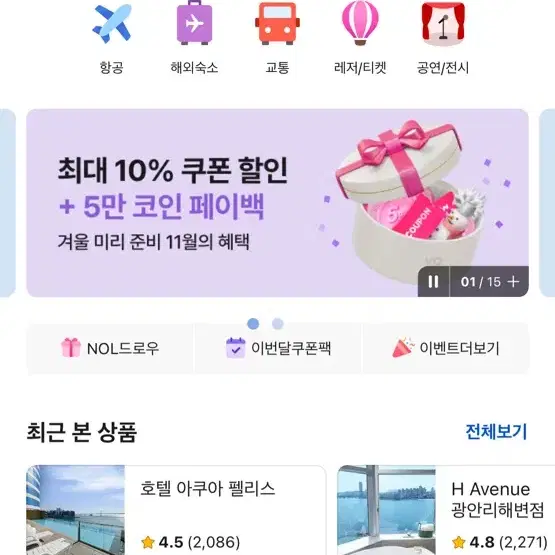
Task: Open the 10% coupon discount banner
Action: point(278,203)
